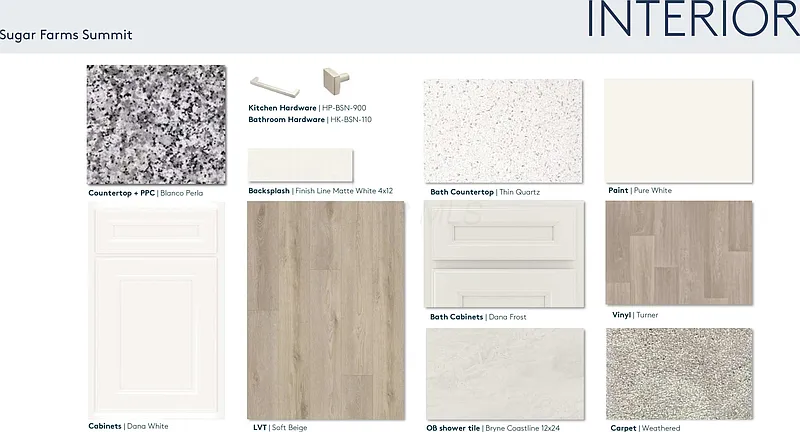Click the 'Kitchen Hardware | HP-BSN-900' text
Viewport: 800px width, 432px height.
(x=307, y=108)
